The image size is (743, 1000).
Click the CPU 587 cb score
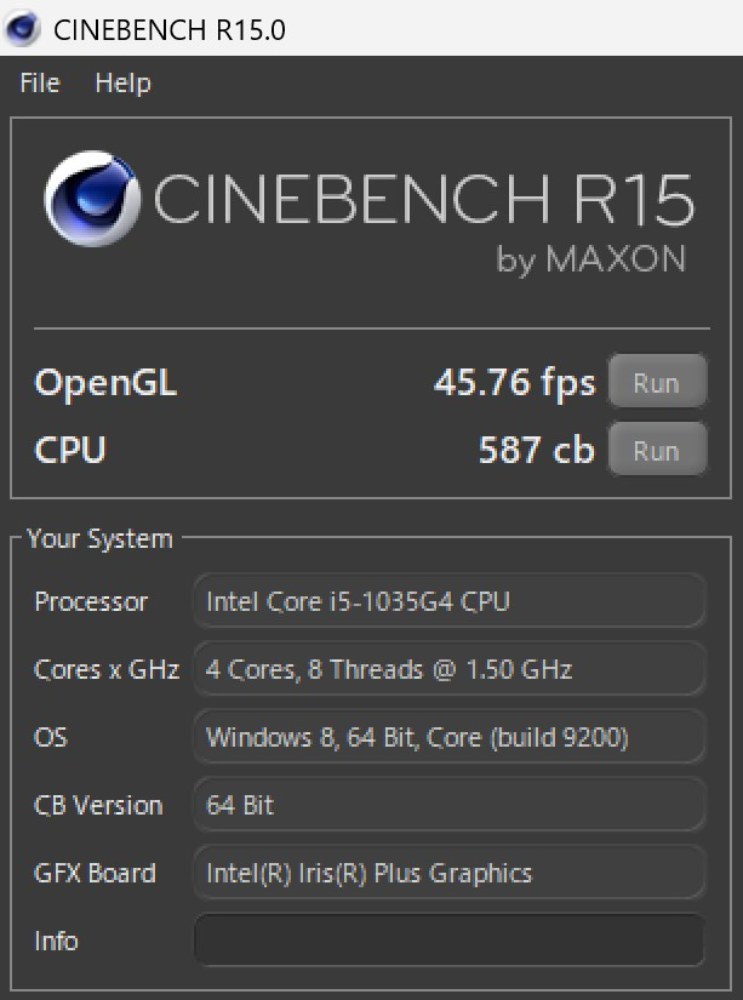click(x=536, y=450)
